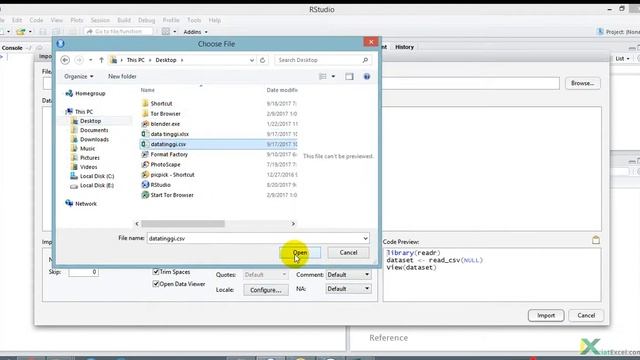640x360 pixels.
Task: Open file dialog help icon
Action: [x=367, y=76]
